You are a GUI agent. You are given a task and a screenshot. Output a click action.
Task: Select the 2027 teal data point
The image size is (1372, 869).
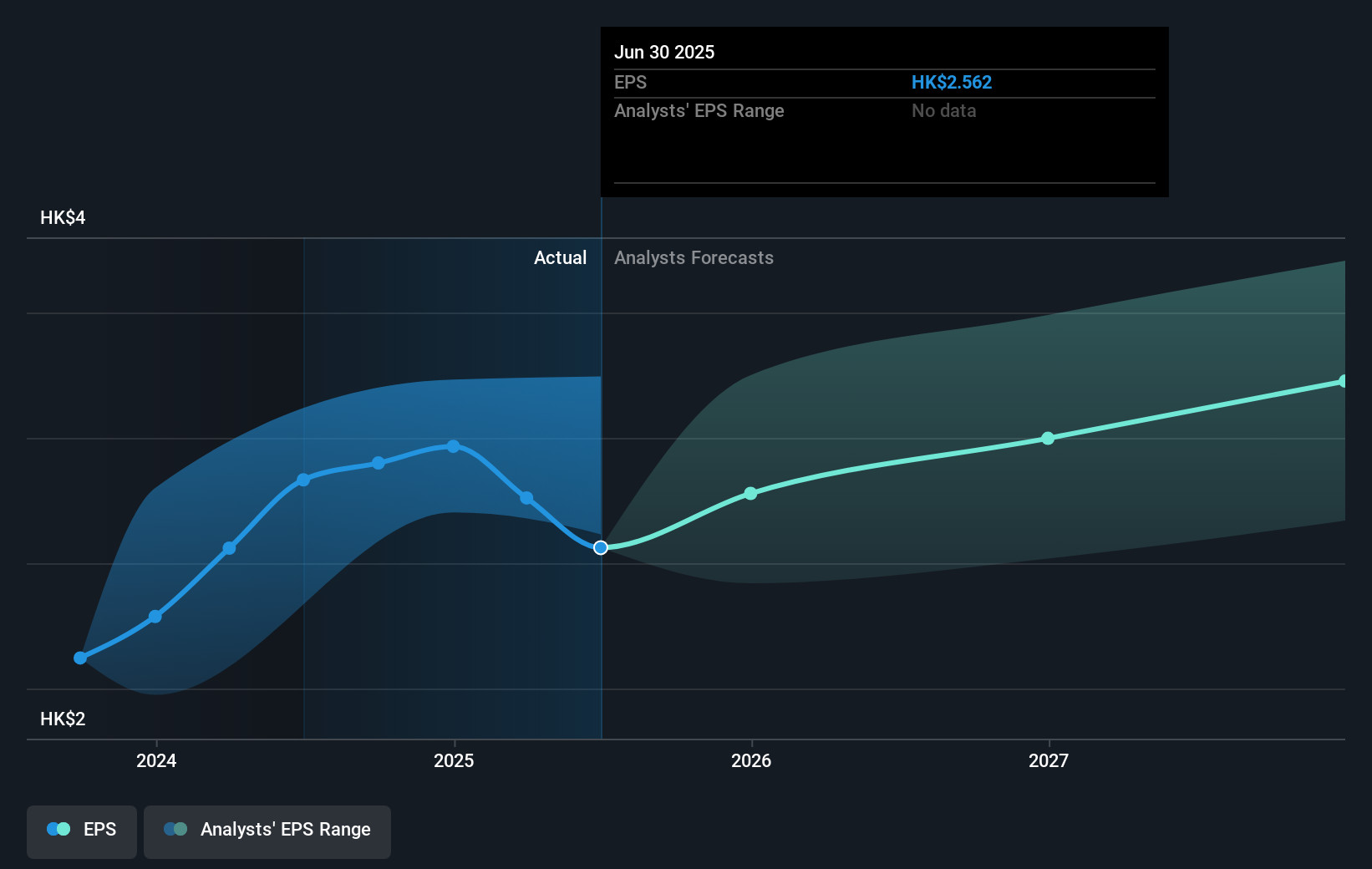pyautogui.click(x=1046, y=439)
